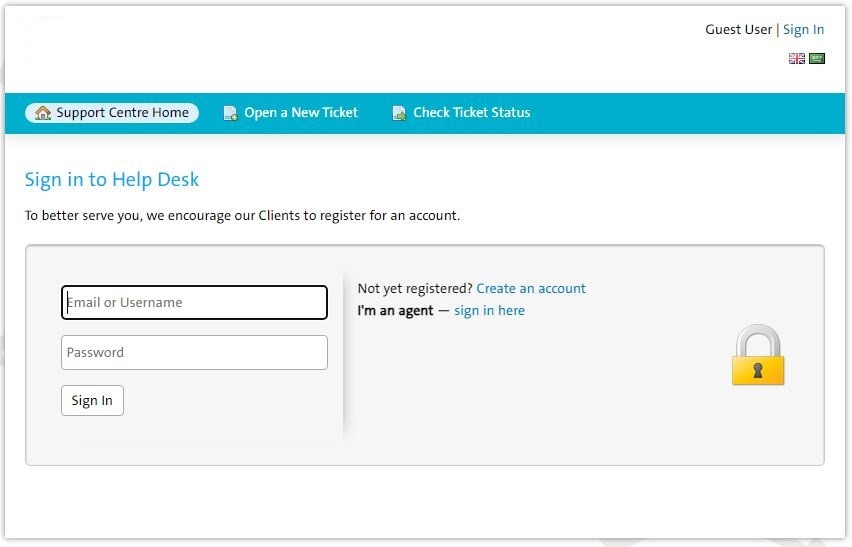The image size is (852, 547).
Task: Follow the Create an account link
Action: (x=531, y=288)
